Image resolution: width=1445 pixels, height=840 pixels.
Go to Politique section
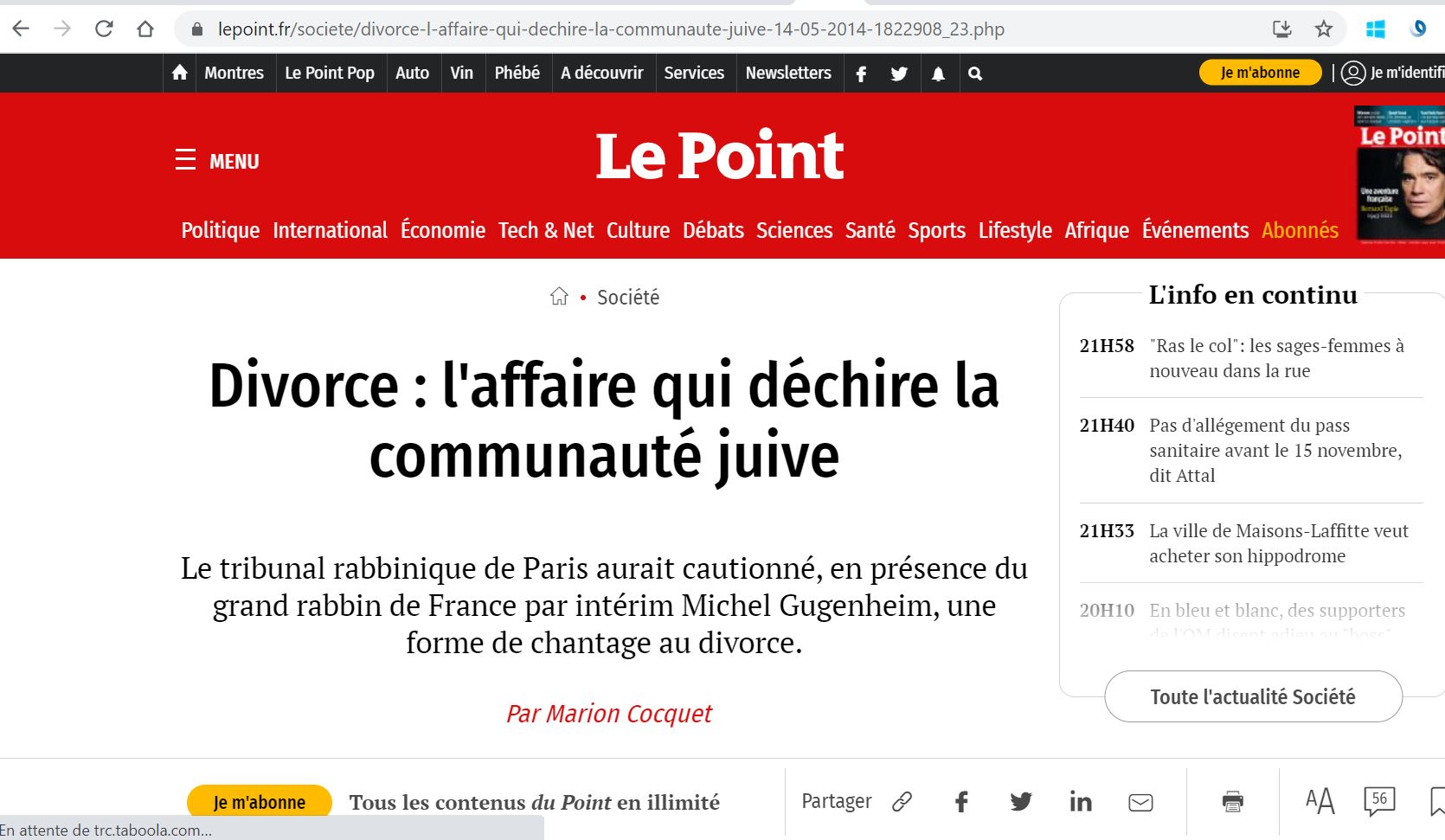[x=221, y=230]
